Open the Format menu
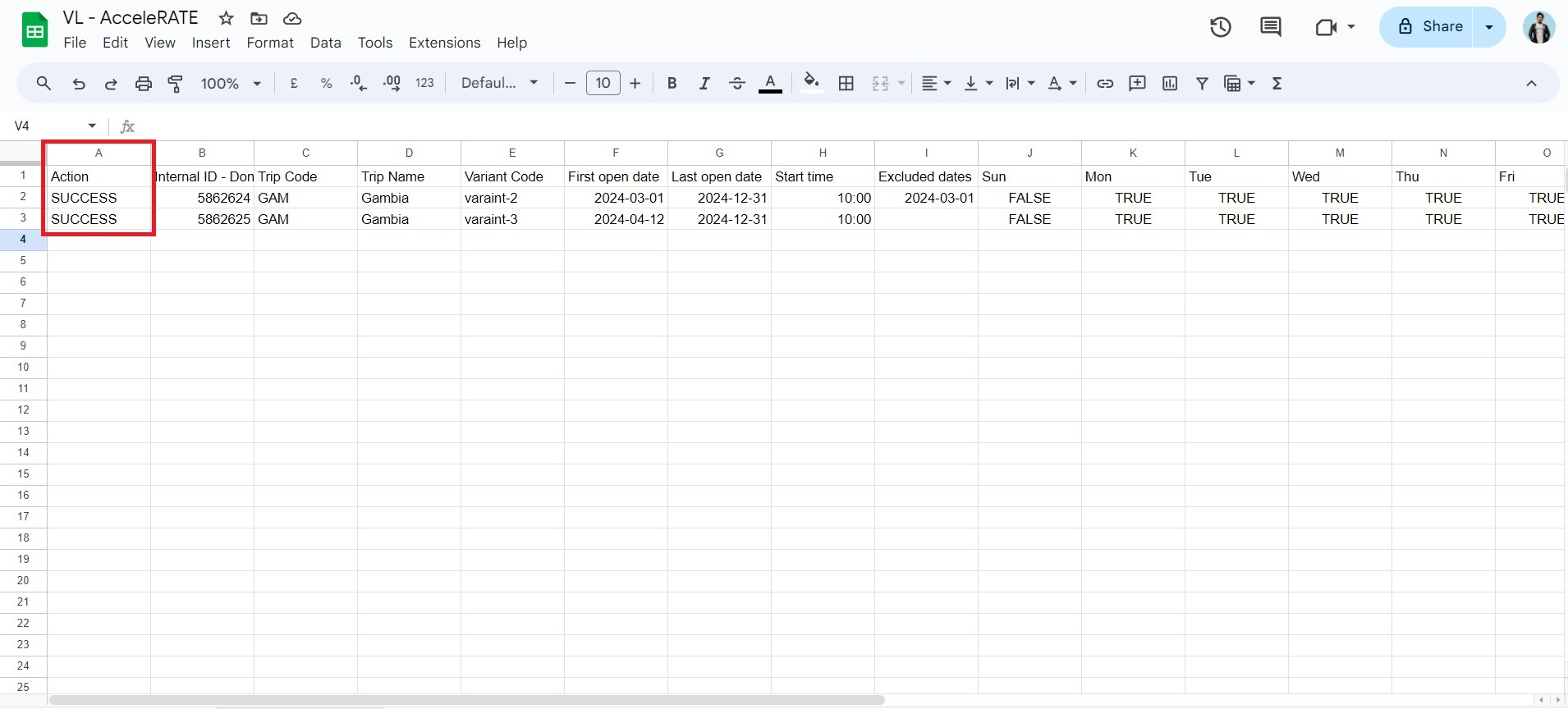The image size is (1568, 709). pyautogui.click(x=269, y=43)
